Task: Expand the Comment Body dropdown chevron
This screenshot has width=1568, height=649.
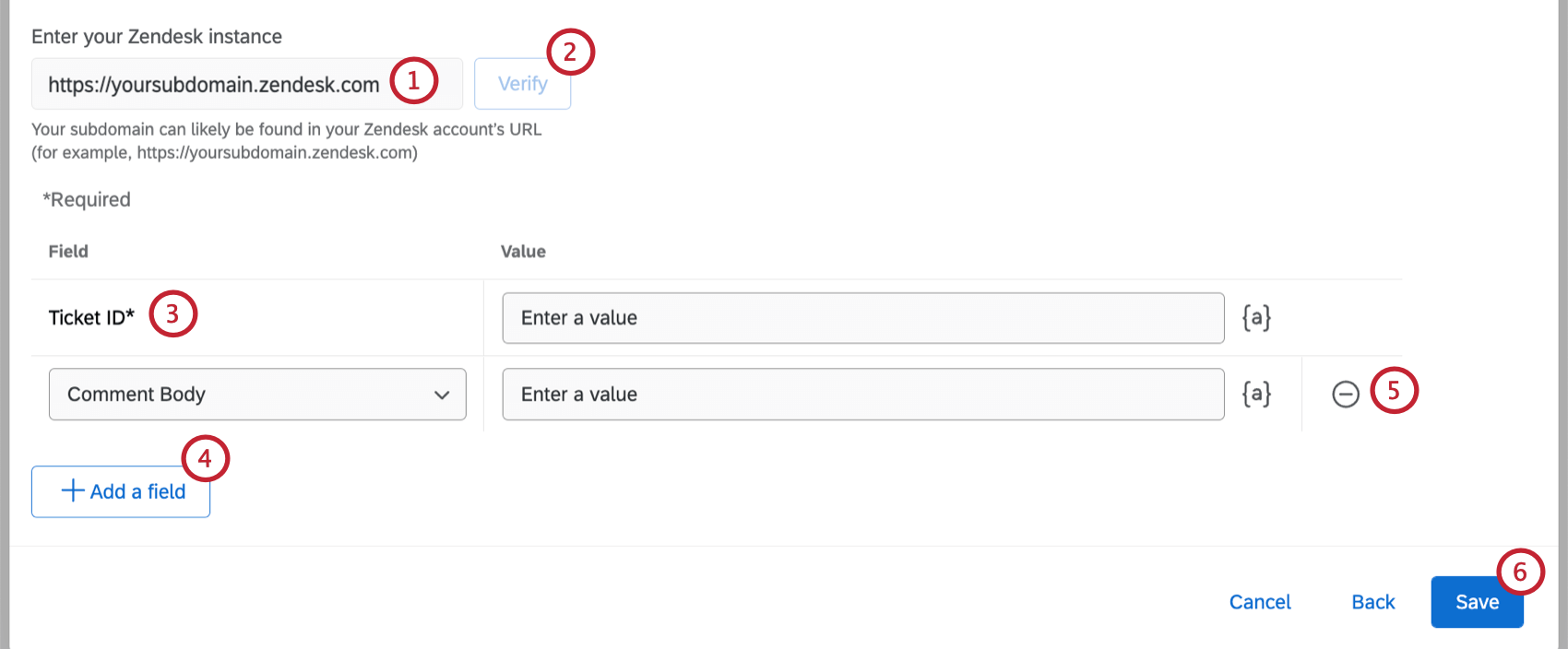Action: point(442,395)
